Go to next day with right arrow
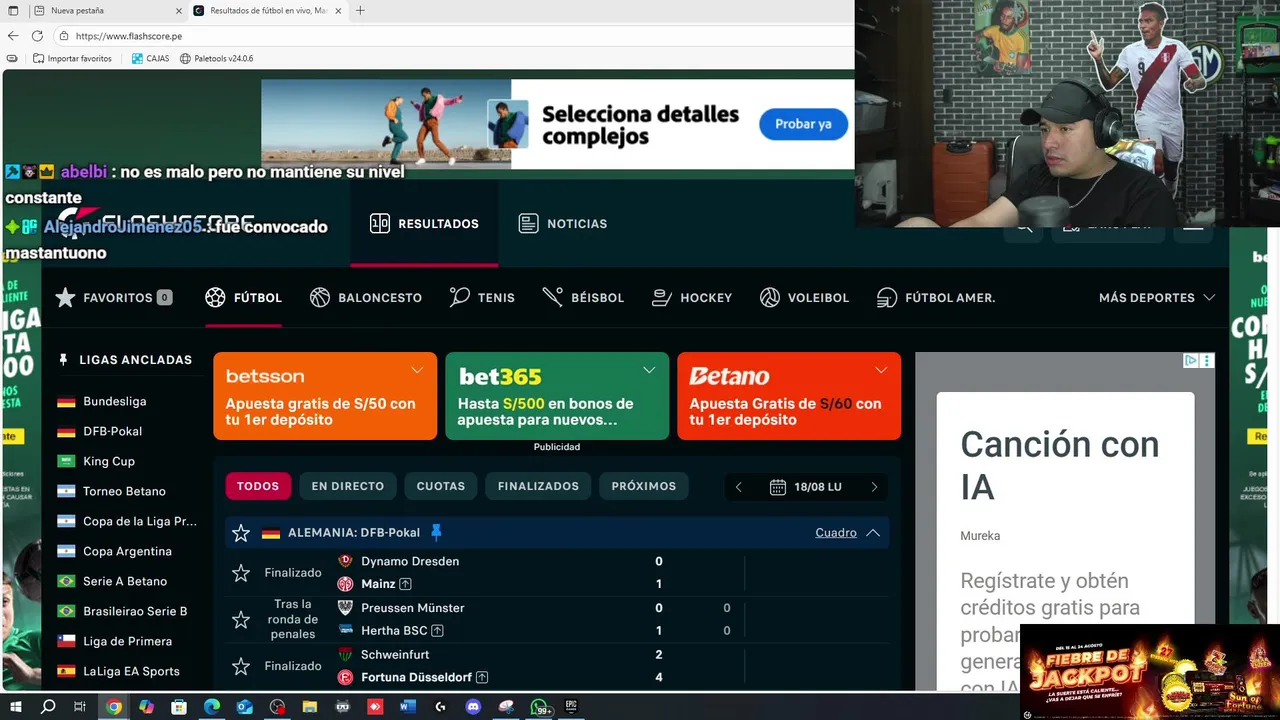Viewport: 1280px width, 720px height. 874,487
